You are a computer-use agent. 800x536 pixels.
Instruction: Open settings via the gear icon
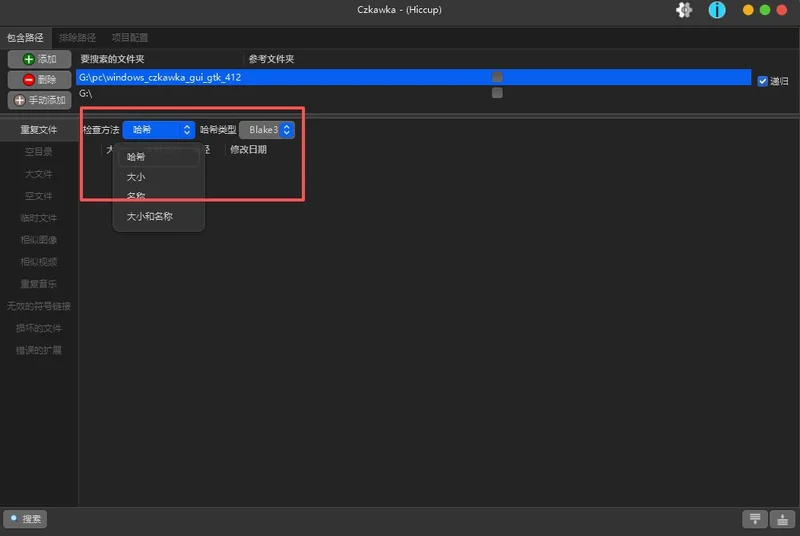point(684,10)
